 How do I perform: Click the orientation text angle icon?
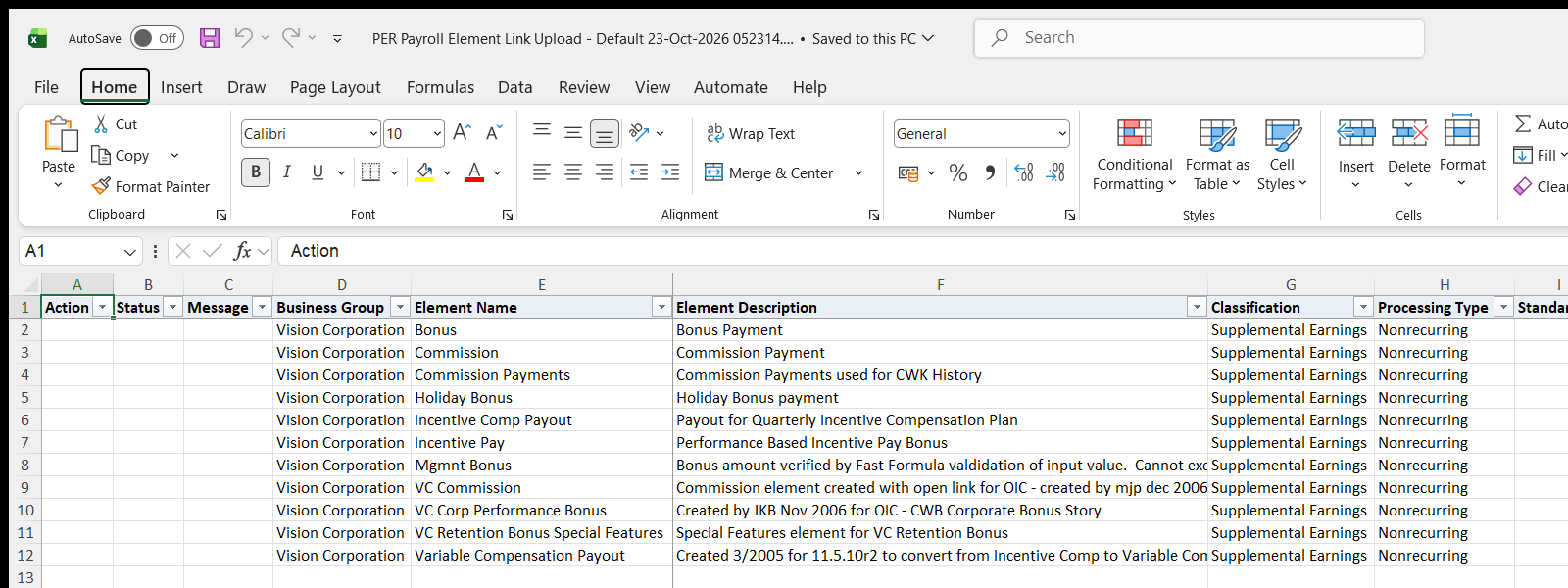[x=639, y=132]
